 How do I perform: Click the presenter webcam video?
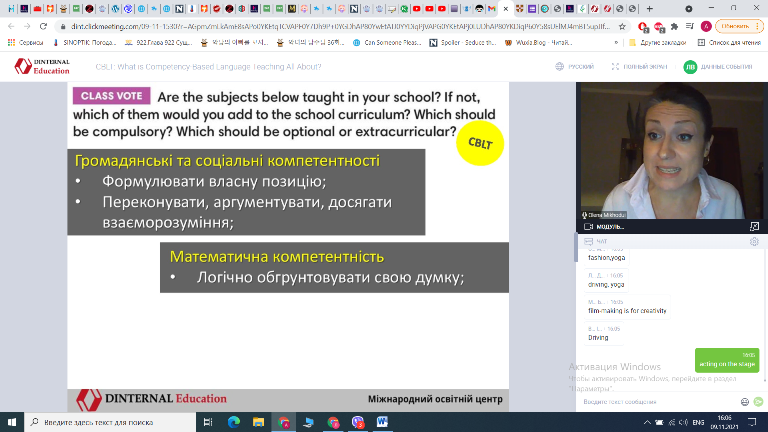click(x=671, y=151)
